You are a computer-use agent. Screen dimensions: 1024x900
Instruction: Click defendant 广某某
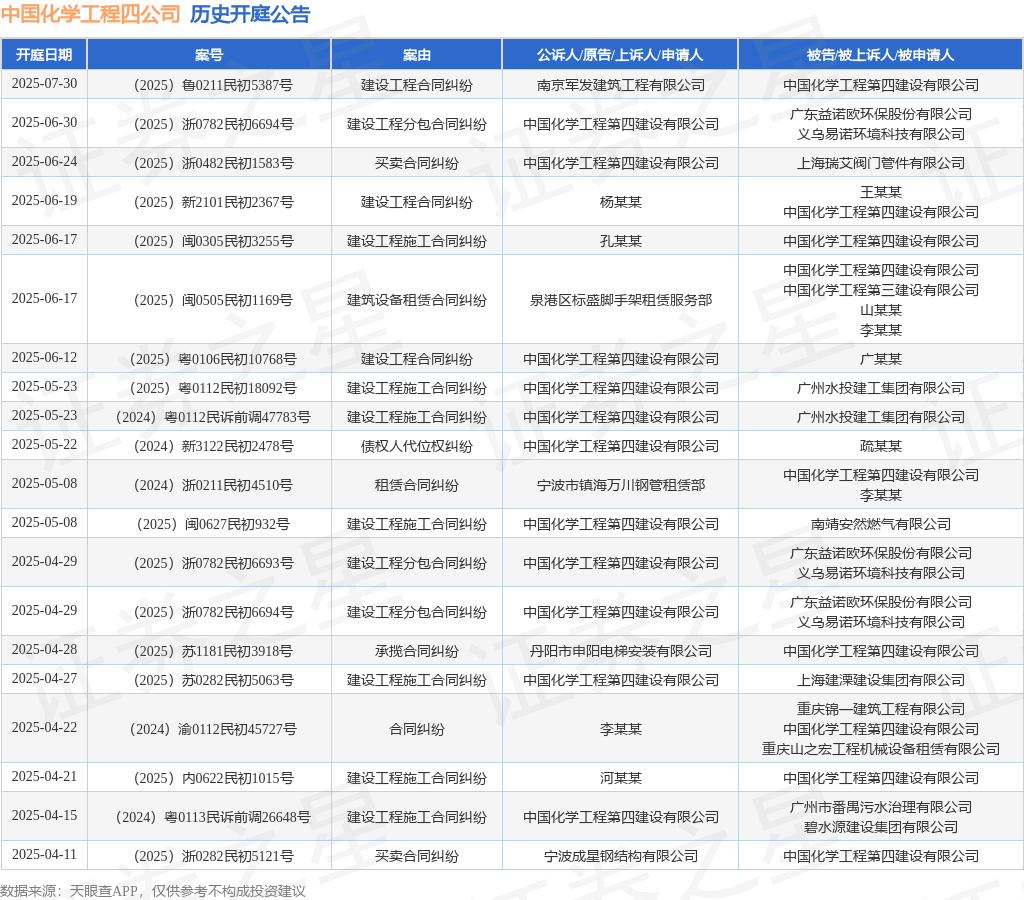click(x=881, y=359)
